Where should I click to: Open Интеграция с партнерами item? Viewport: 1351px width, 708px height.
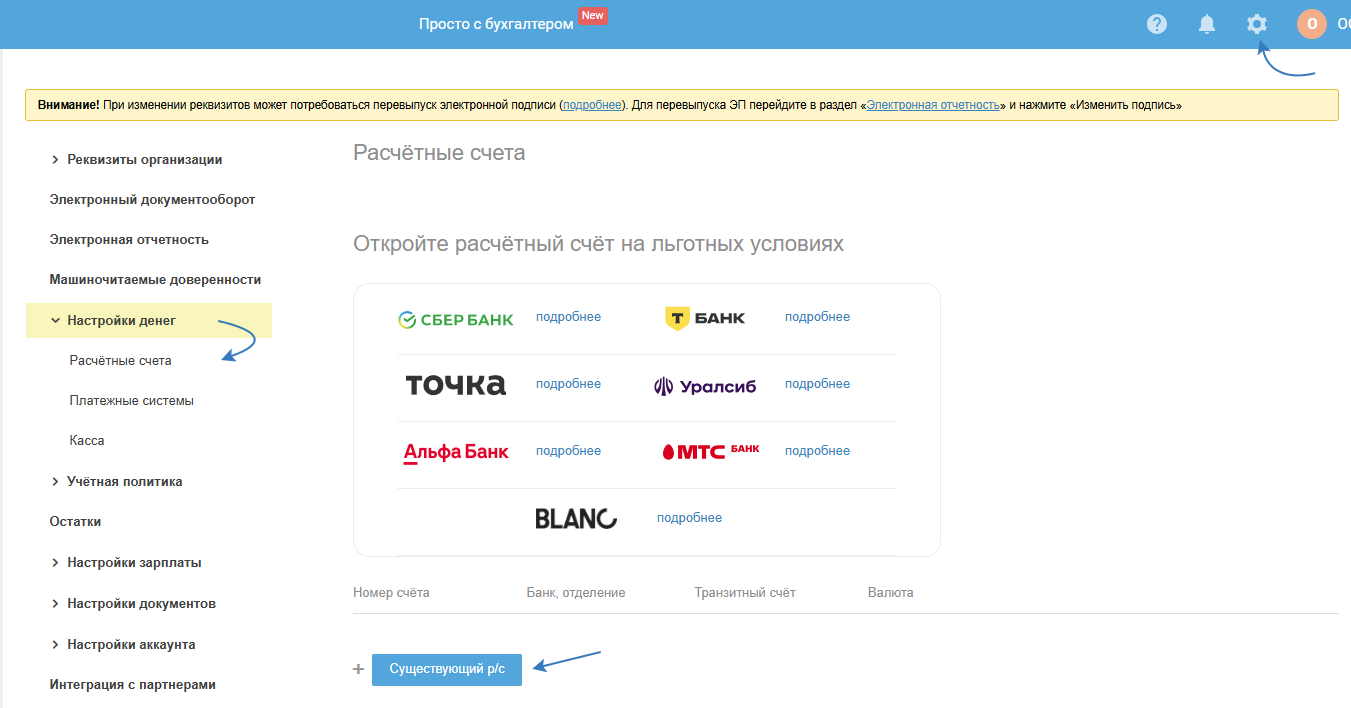point(132,684)
